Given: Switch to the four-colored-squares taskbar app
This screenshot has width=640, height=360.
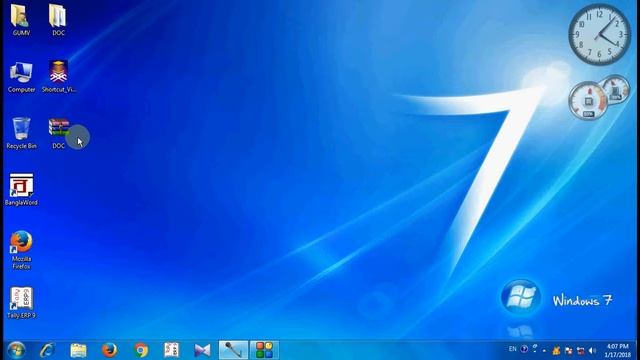Looking at the screenshot, I should point(264,350).
